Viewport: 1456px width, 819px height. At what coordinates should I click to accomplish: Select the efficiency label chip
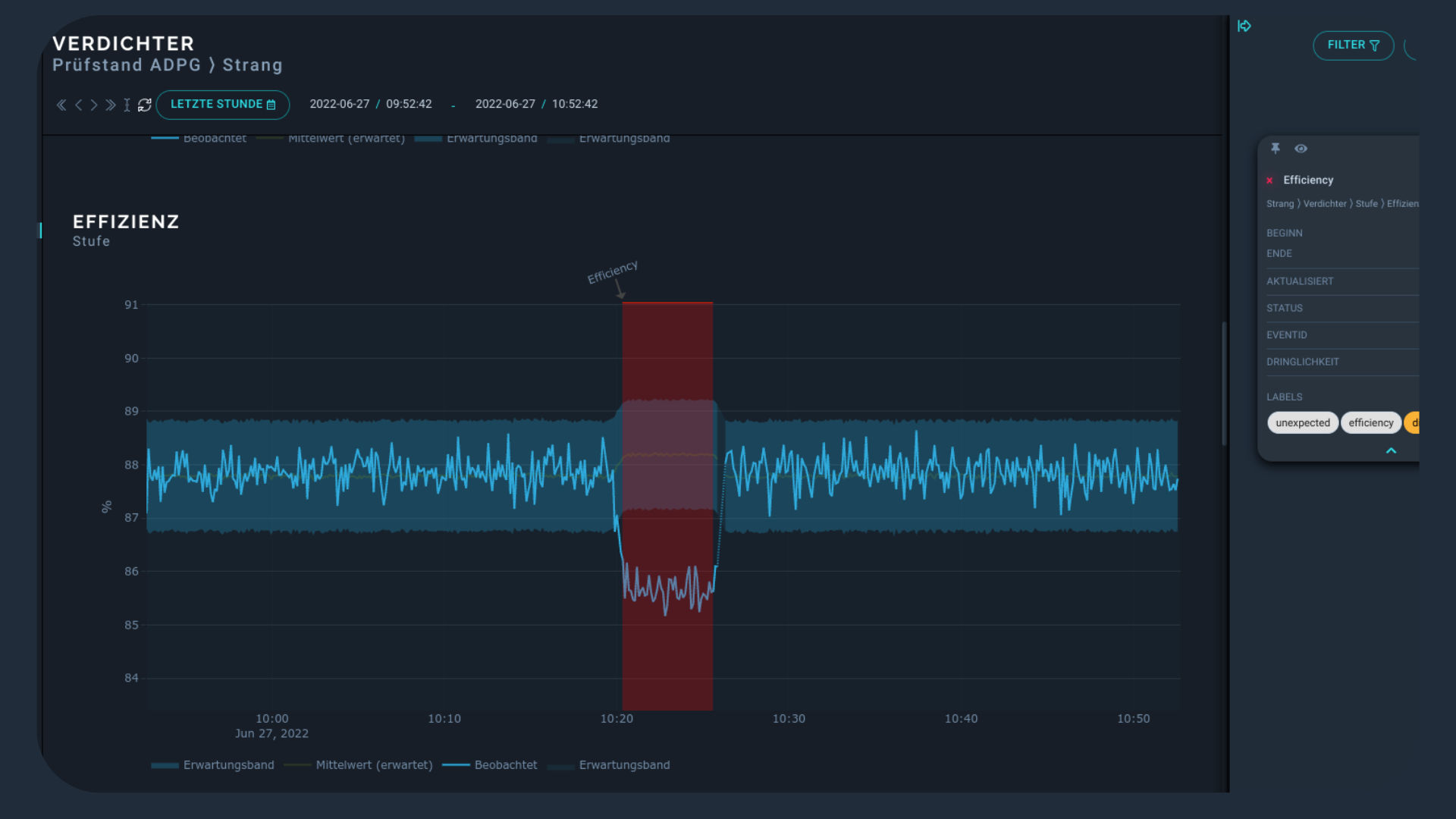[1370, 423]
